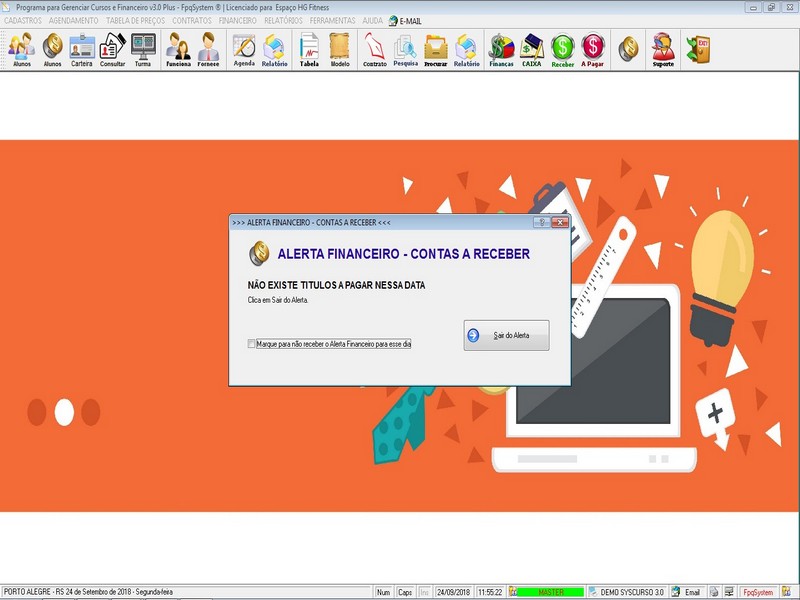Screen dimensions: 800x600
Task: Click the Email item in status bar
Action: 687,592
